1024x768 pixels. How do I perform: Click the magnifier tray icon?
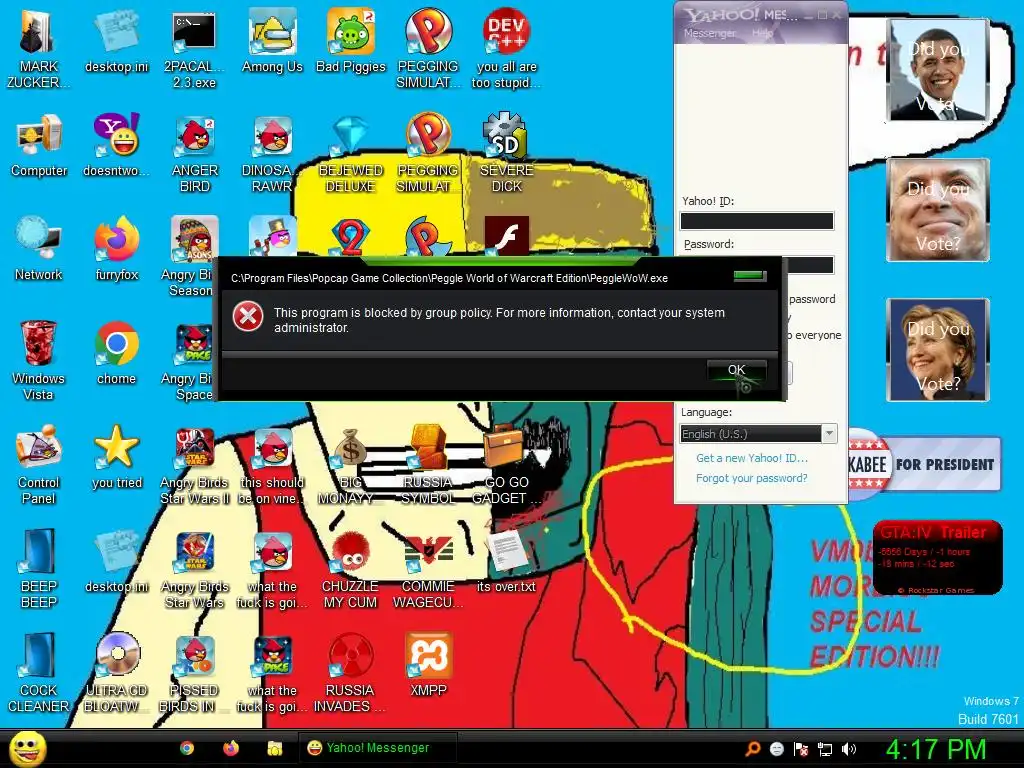752,749
